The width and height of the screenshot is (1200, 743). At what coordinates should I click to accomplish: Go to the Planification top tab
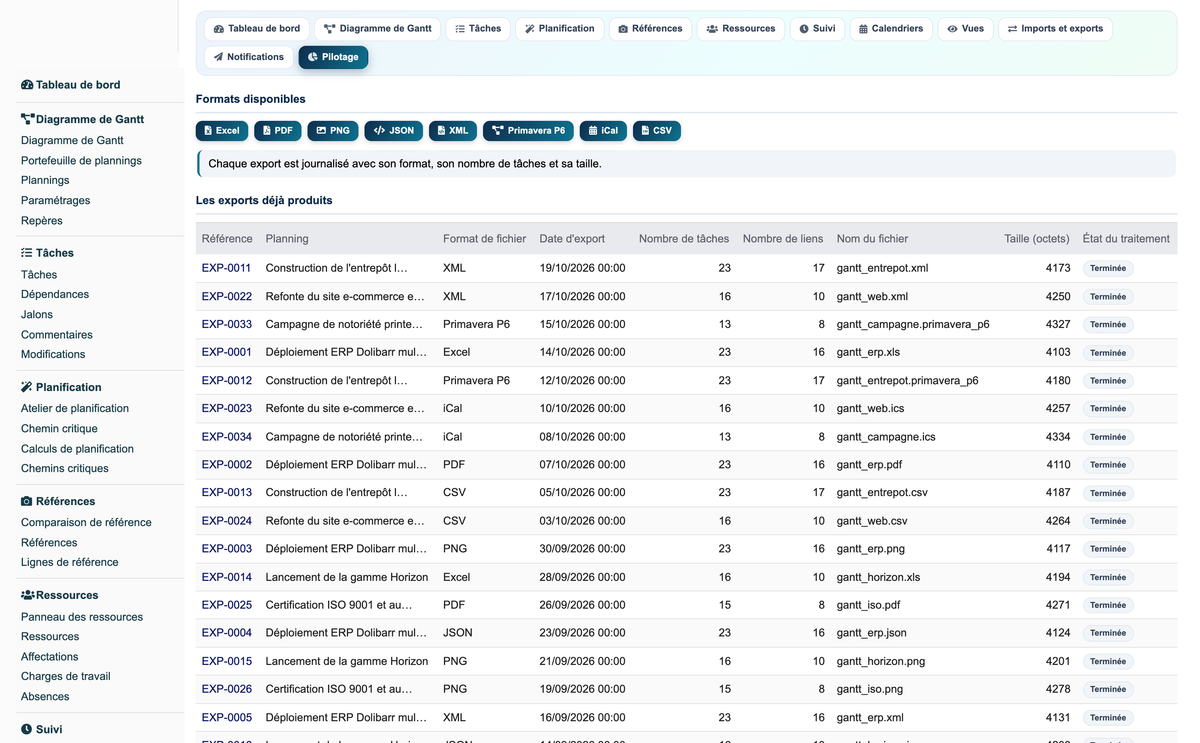click(x=560, y=29)
